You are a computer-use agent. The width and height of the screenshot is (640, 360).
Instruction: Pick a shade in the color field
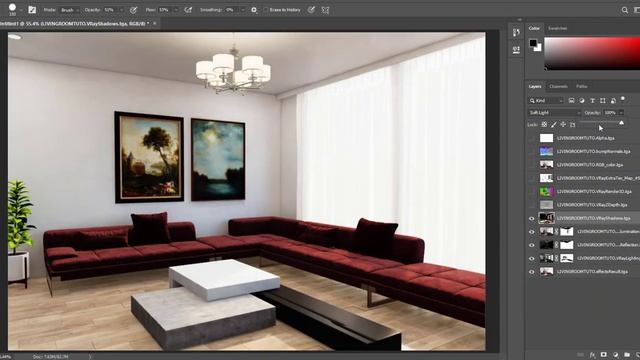click(x=592, y=53)
